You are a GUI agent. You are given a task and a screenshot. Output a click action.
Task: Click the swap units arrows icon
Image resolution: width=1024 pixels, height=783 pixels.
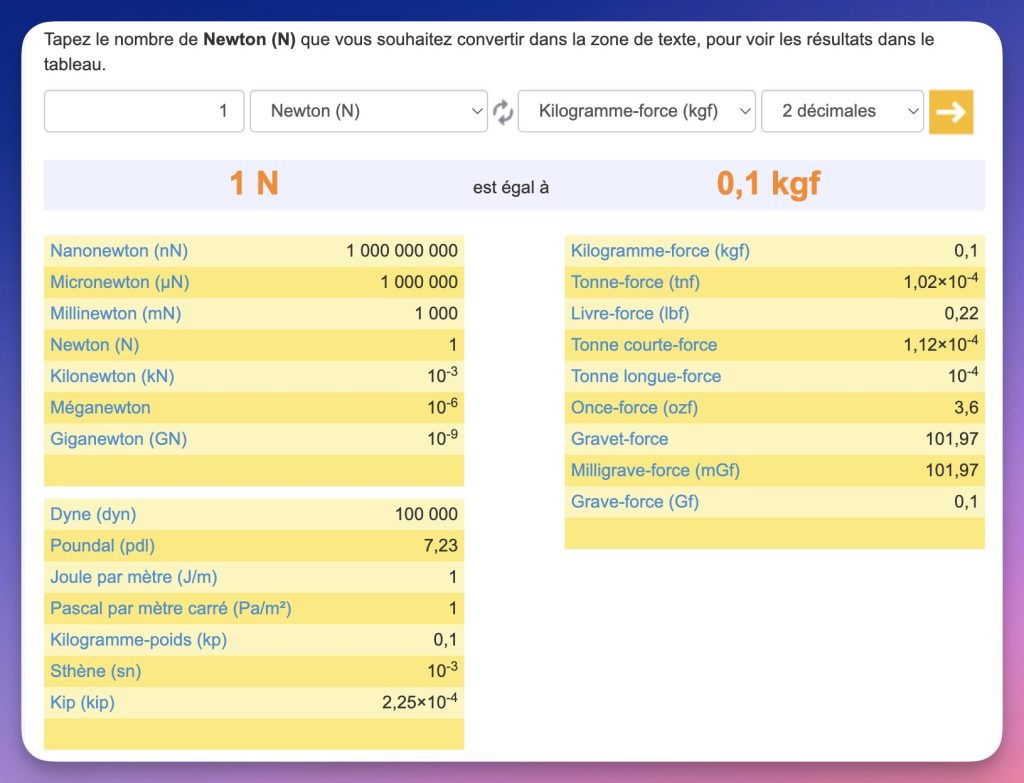(502, 112)
